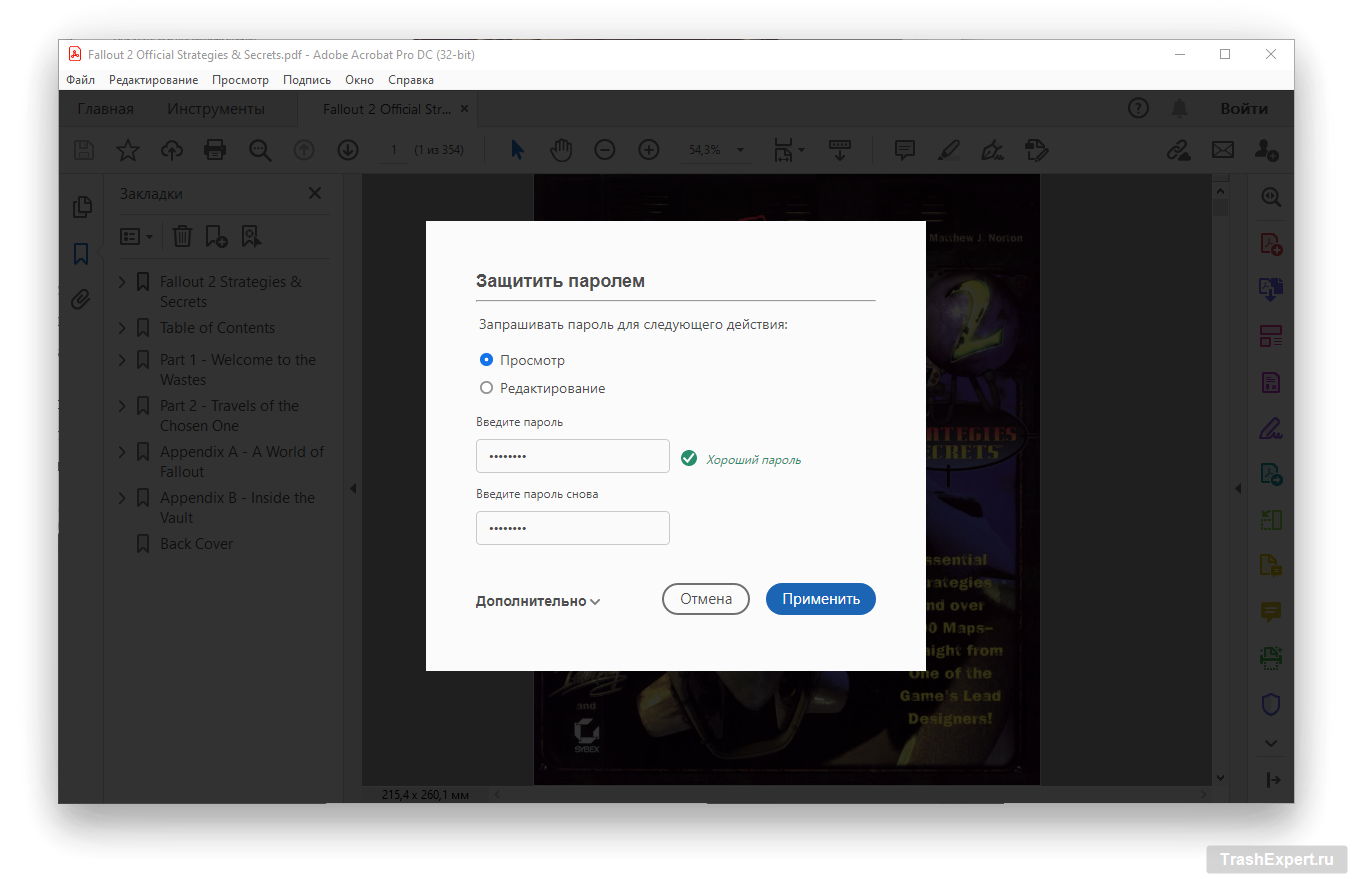Switch to the Инструменты tab
Image resolution: width=1353 pixels, height=879 pixels.
pyautogui.click(x=216, y=109)
